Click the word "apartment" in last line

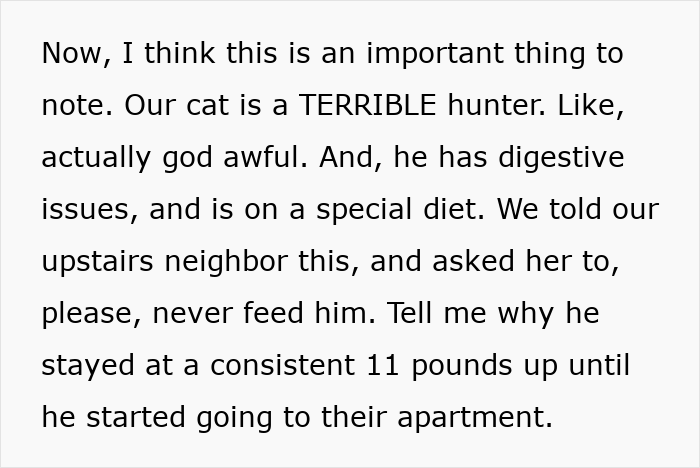pos(474,417)
